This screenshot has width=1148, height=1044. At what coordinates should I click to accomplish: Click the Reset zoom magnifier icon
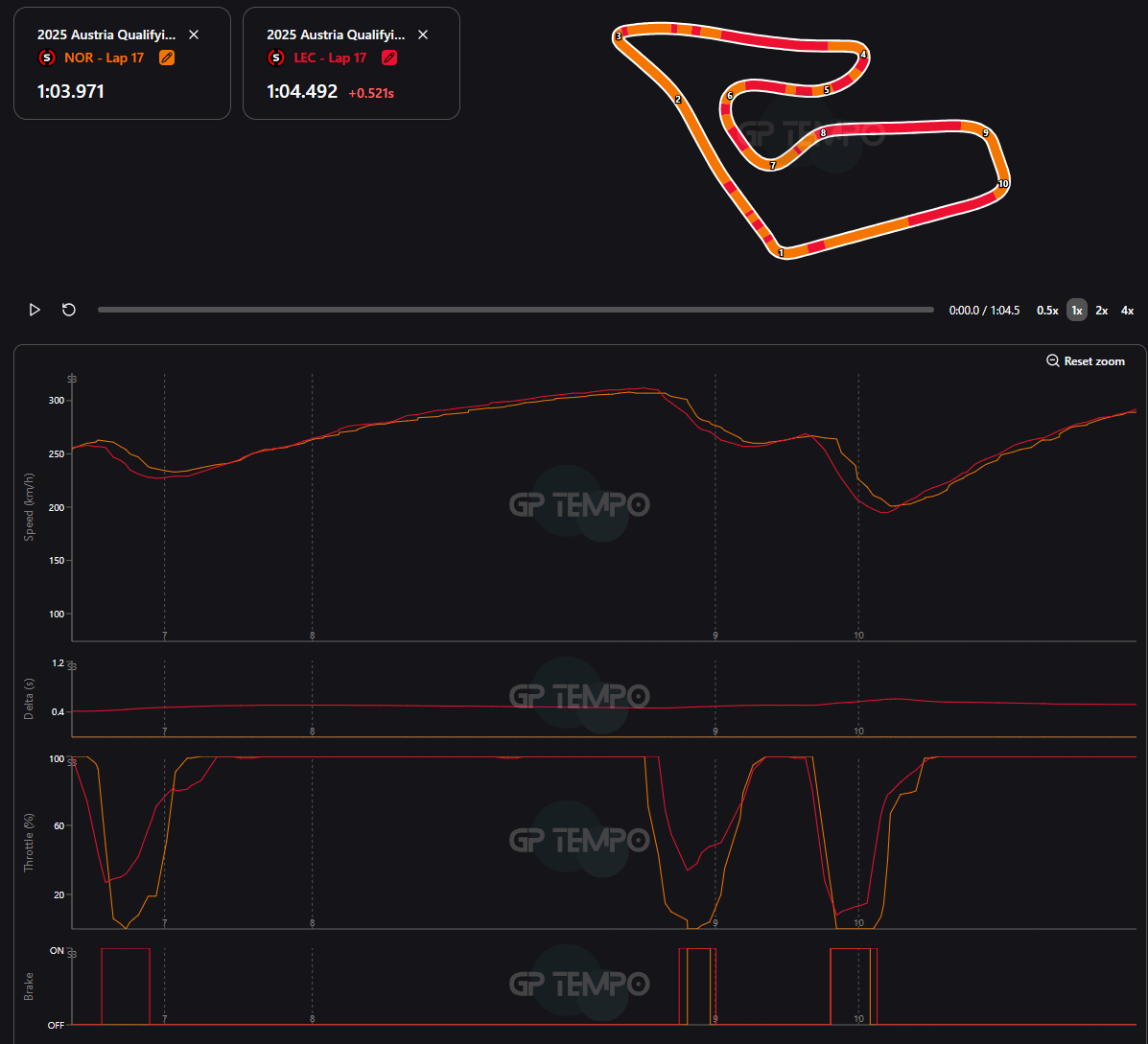[x=1053, y=360]
